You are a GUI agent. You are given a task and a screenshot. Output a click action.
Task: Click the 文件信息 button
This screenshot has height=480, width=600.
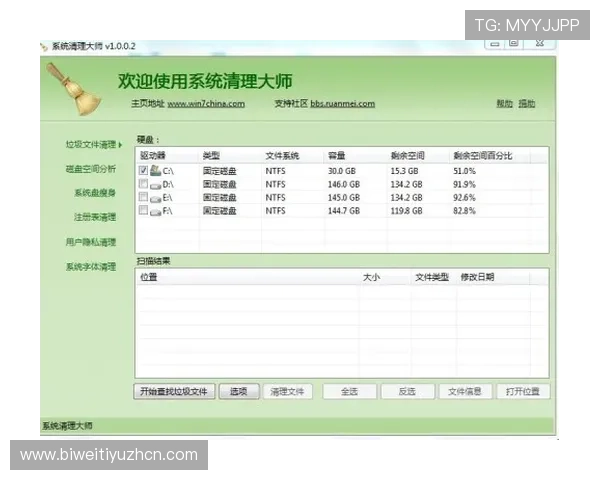tap(465, 392)
